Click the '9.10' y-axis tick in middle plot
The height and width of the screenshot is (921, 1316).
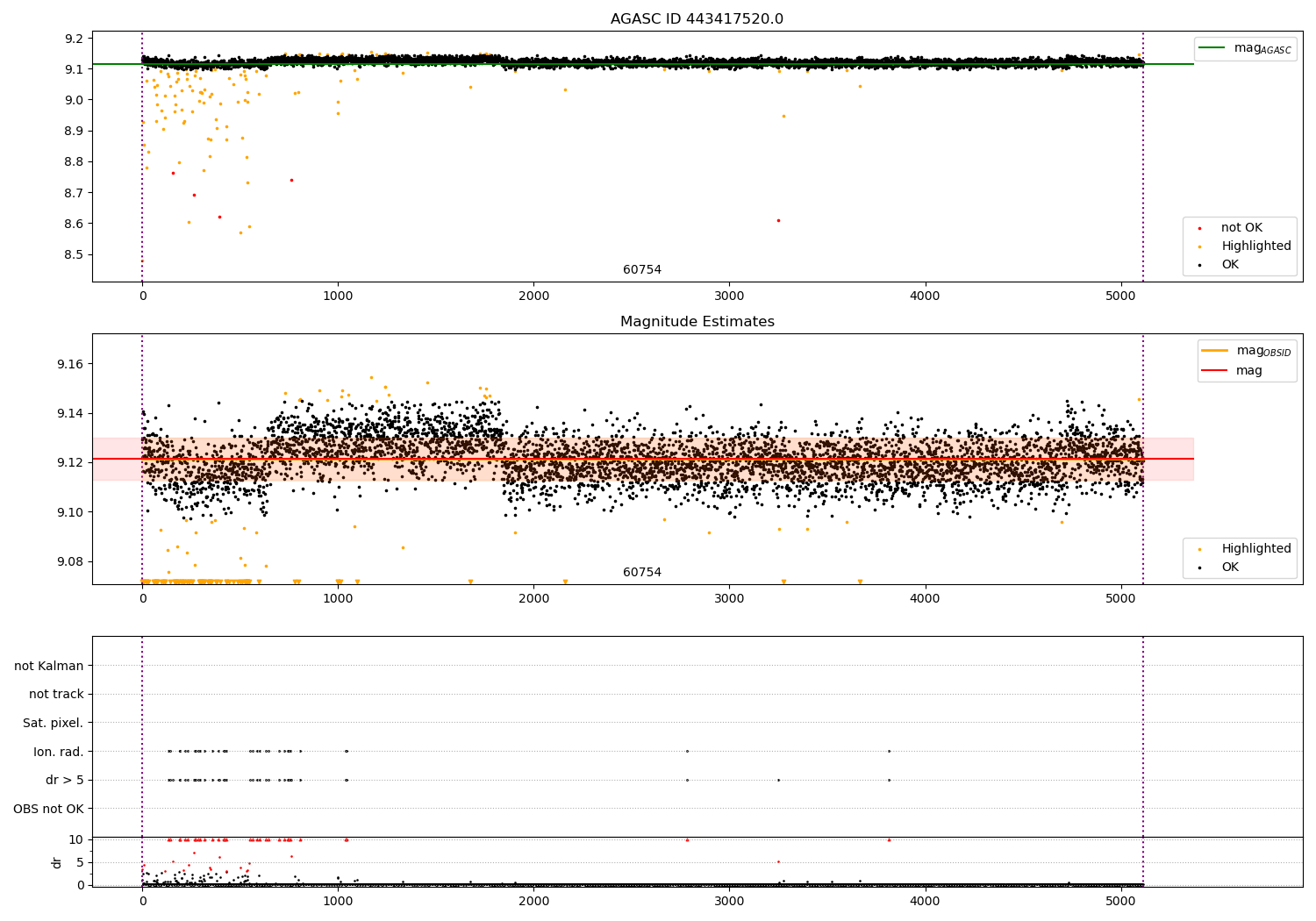[70, 512]
